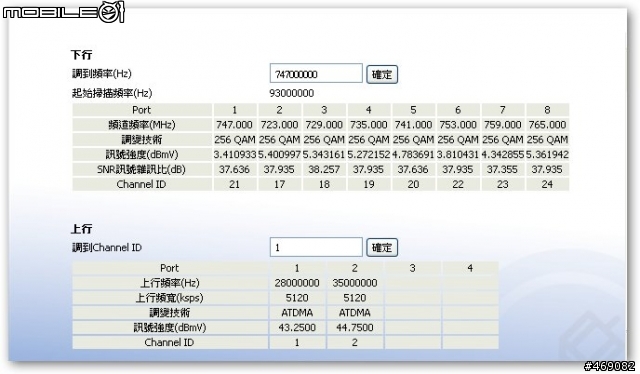The height and width of the screenshot is (374, 640).
Task: Click the SNR訊號雜訊比(dB) row header
Action: point(142,169)
